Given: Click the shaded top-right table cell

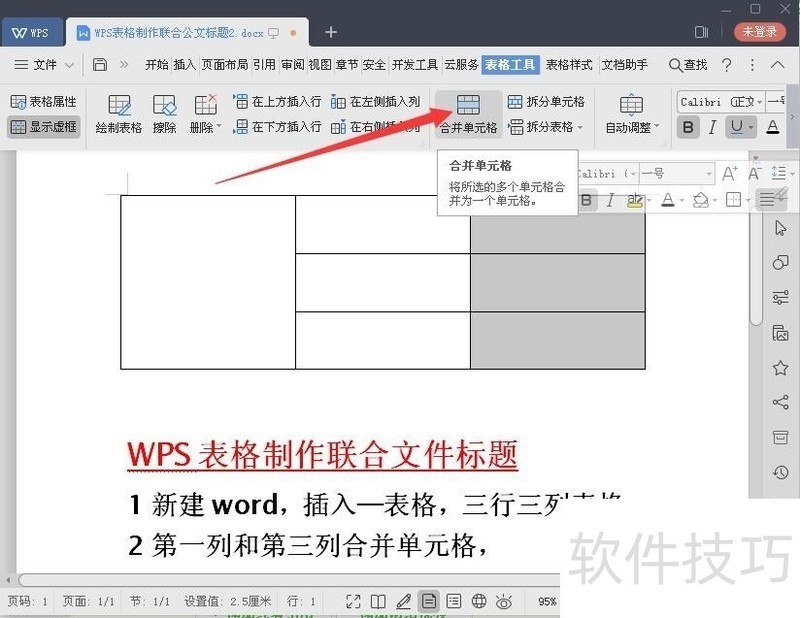Looking at the screenshot, I should (x=558, y=224).
